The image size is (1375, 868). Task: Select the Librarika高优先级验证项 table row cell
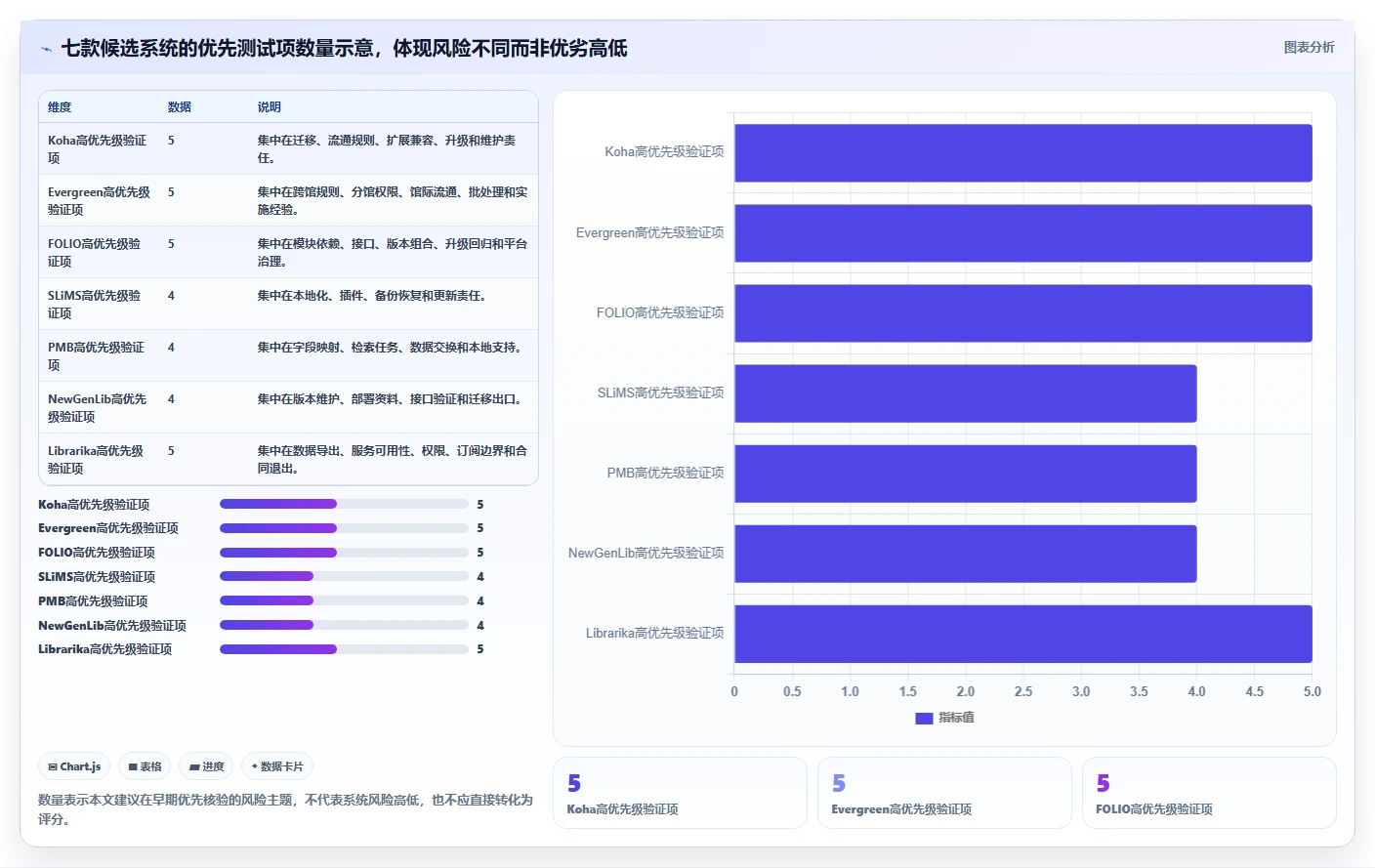100,460
